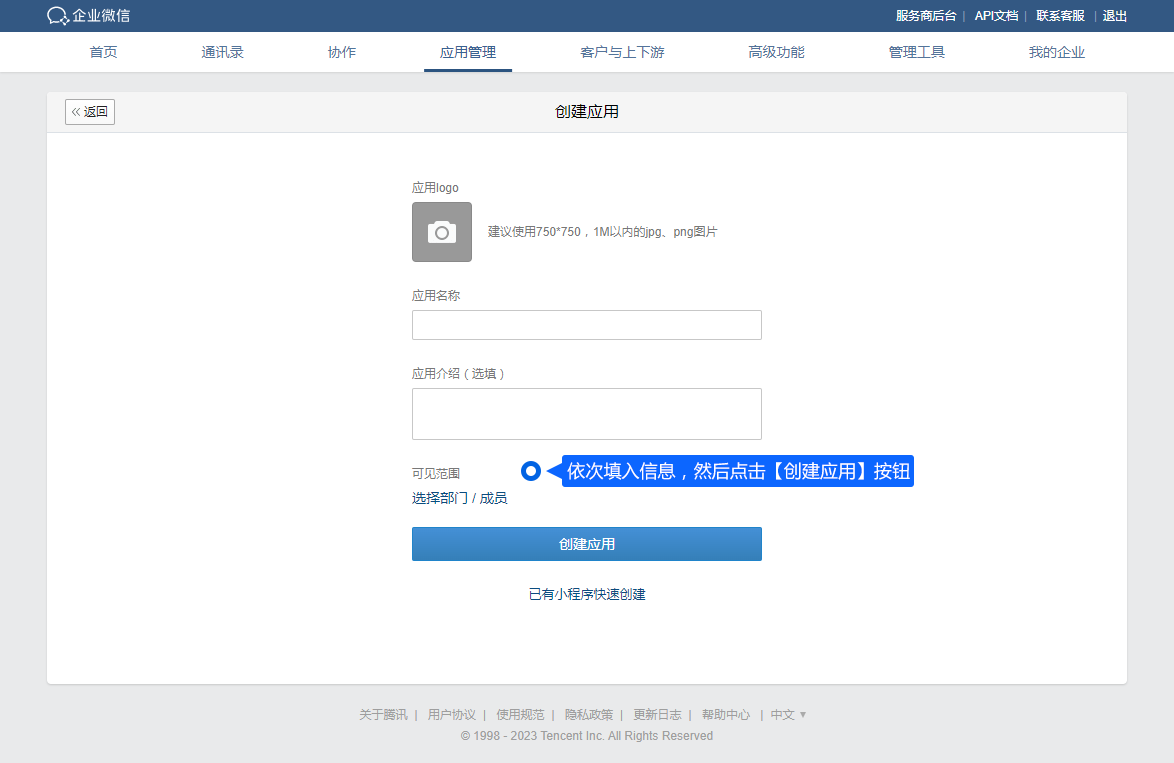The image size is (1174, 763).
Task: Open the API文档 link in header
Action: click(x=996, y=16)
